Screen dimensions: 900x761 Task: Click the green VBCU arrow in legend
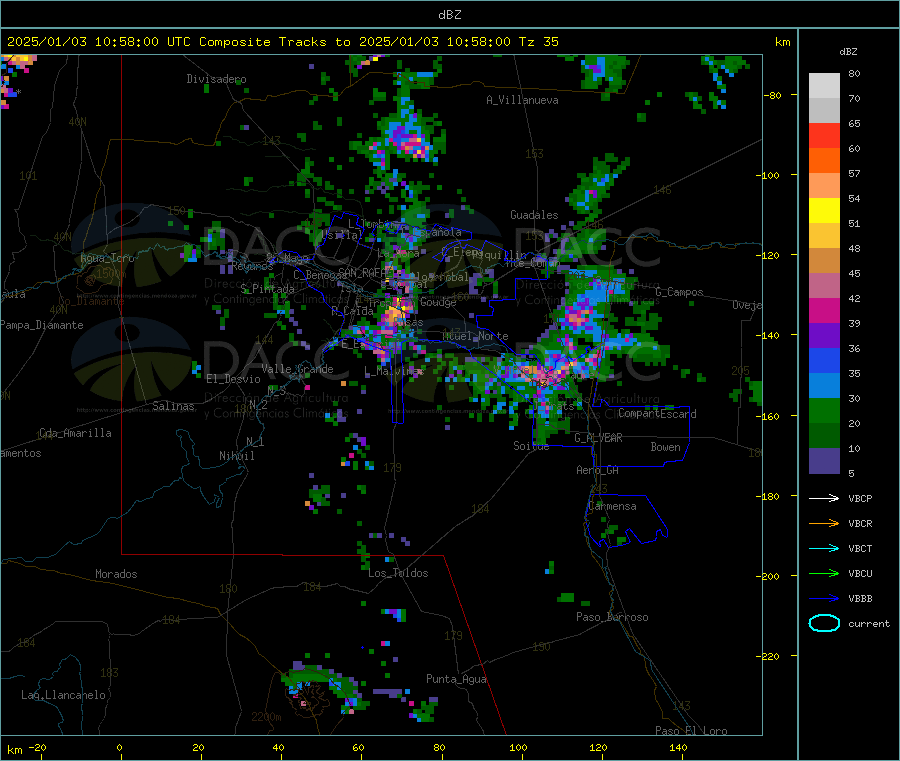click(x=824, y=573)
